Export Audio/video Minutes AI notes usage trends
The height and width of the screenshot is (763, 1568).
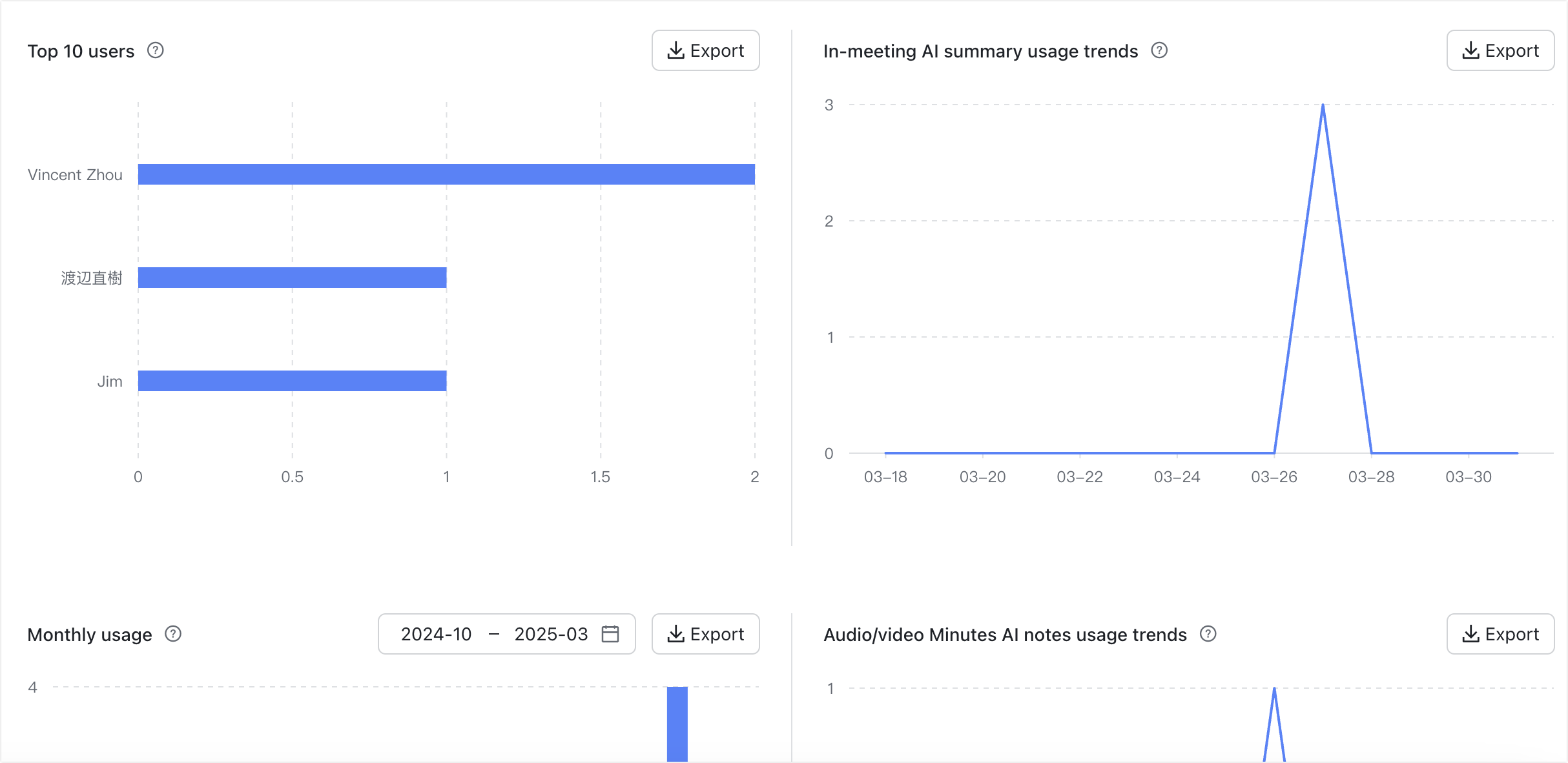coord(1500,634)
